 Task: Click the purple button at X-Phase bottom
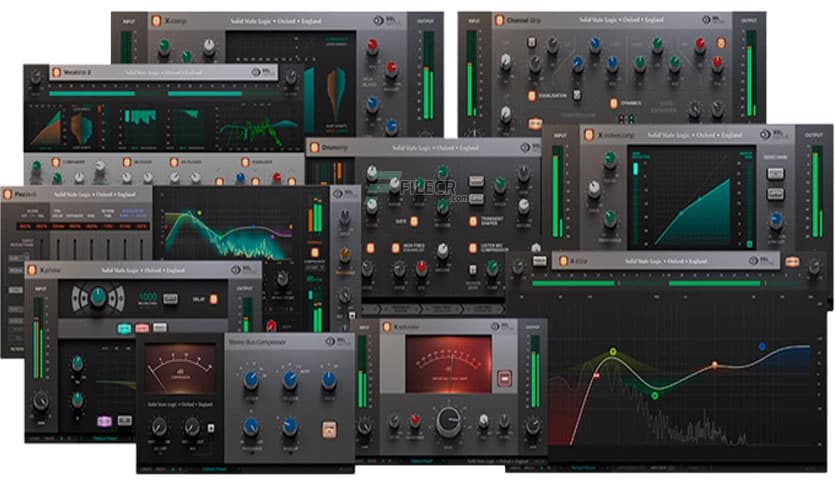click(x=104, y=421)
